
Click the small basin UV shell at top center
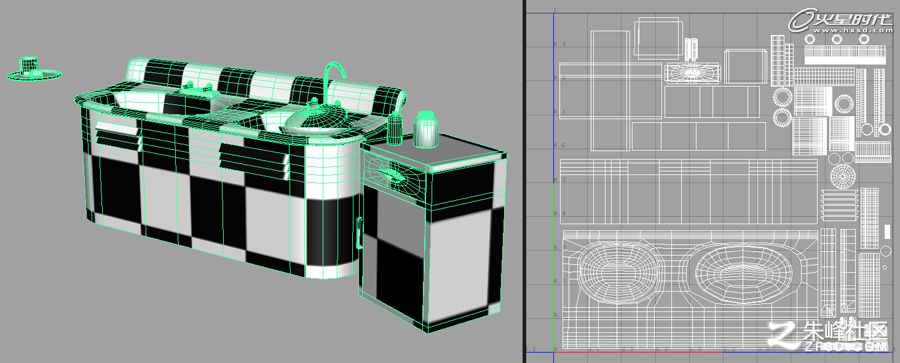pyautogui.click(x=692, y=73)
